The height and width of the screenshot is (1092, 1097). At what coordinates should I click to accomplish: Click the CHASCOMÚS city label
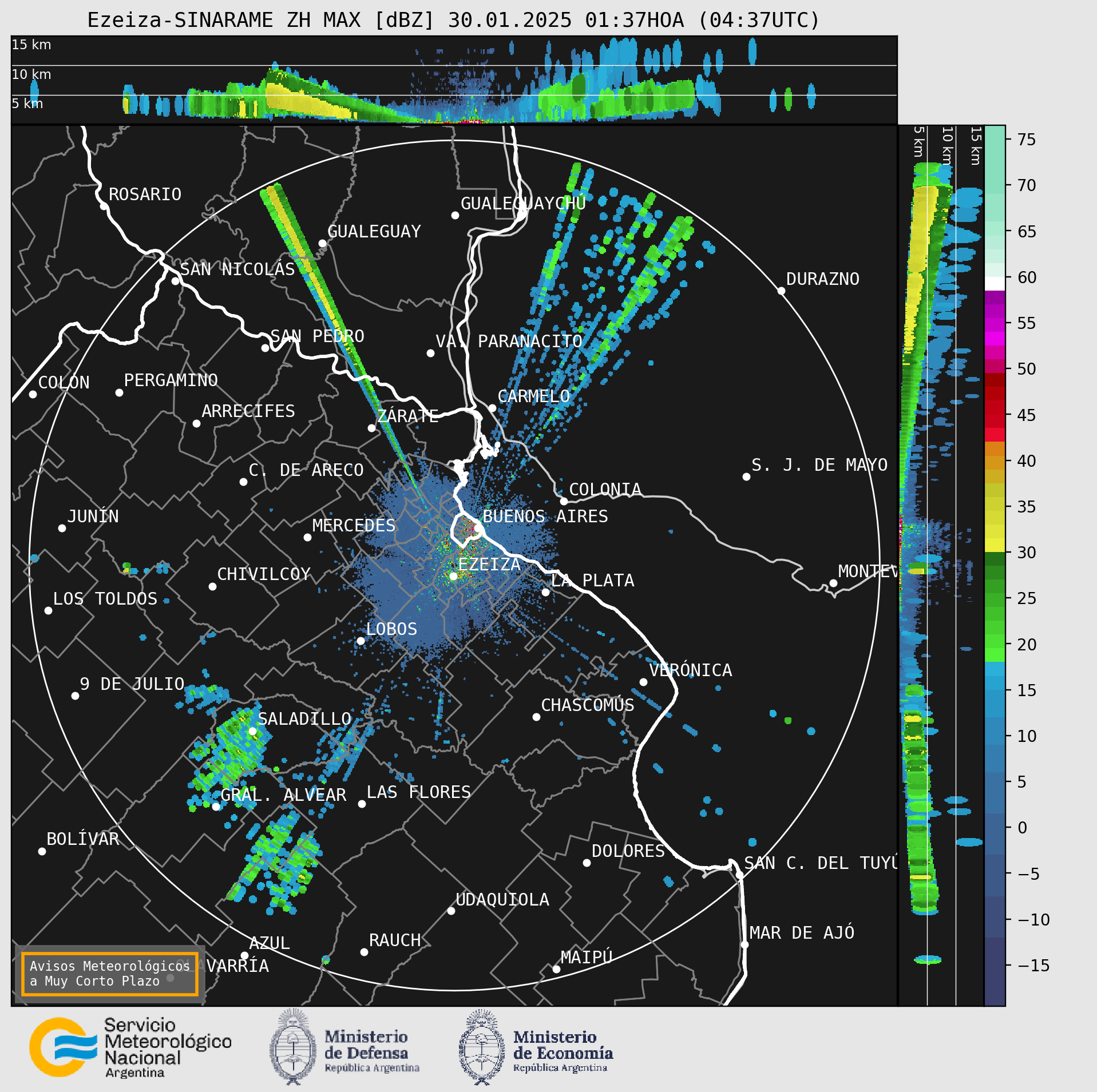[x=587, y=705]
